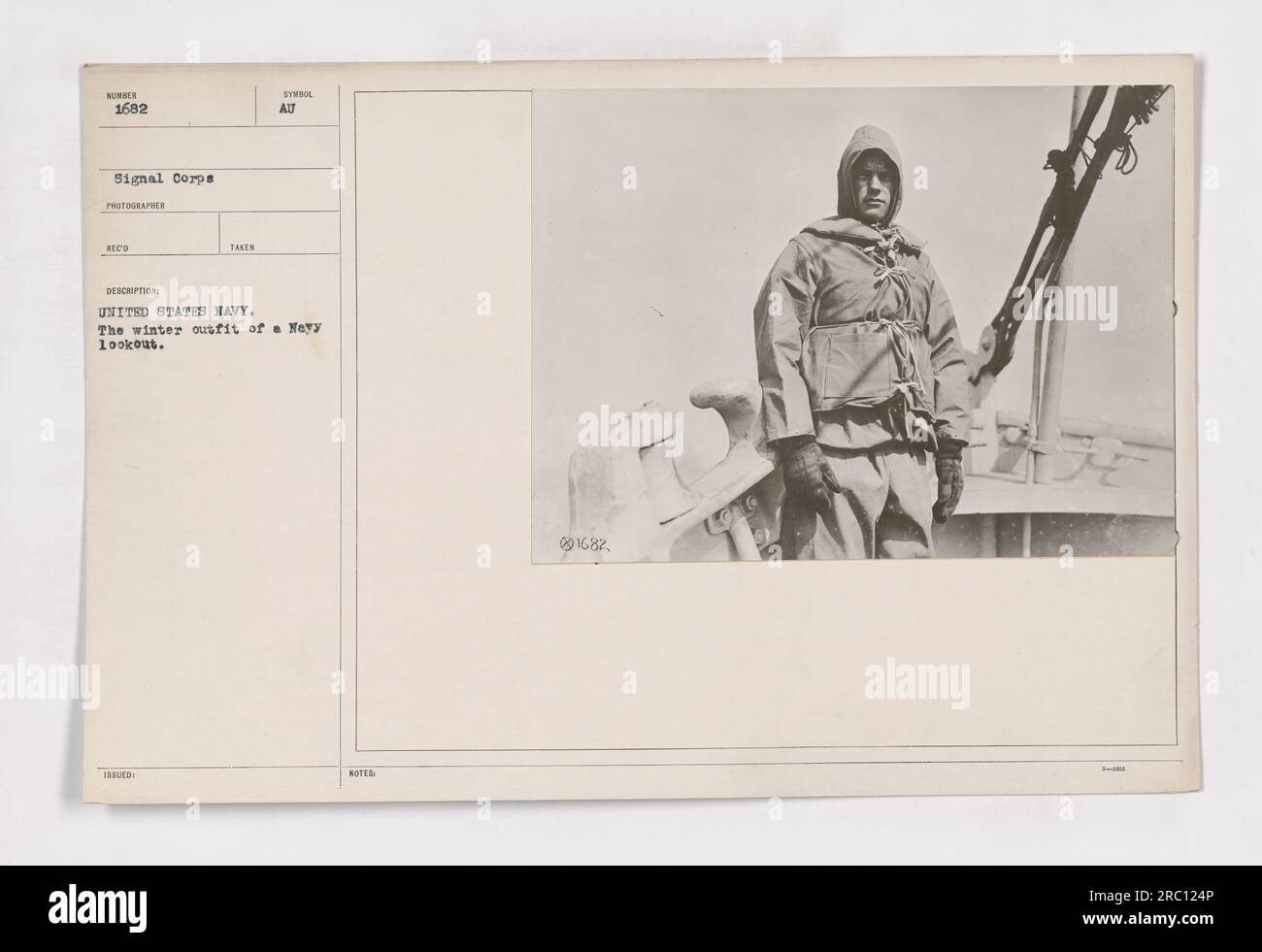Click the "TAKEN" field label

tap(243, 247)
